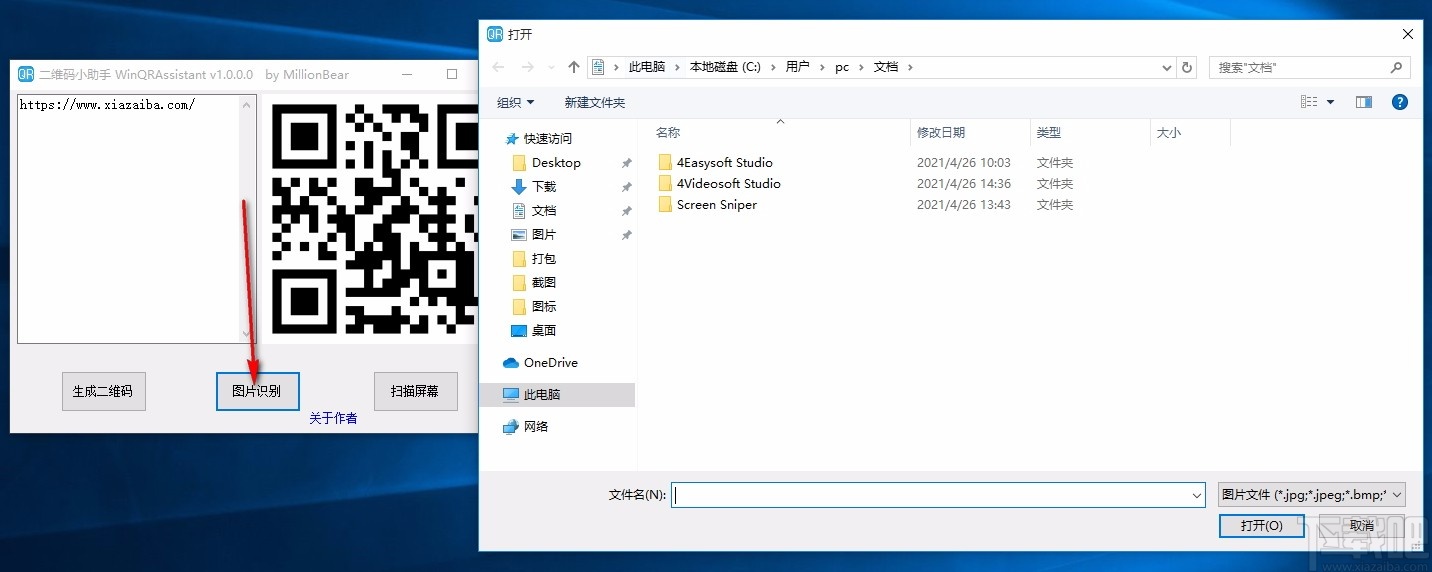Select the 4Videosoft Studio folder
This screenshot has width=1432, height=572.
(x=729, y=183)
